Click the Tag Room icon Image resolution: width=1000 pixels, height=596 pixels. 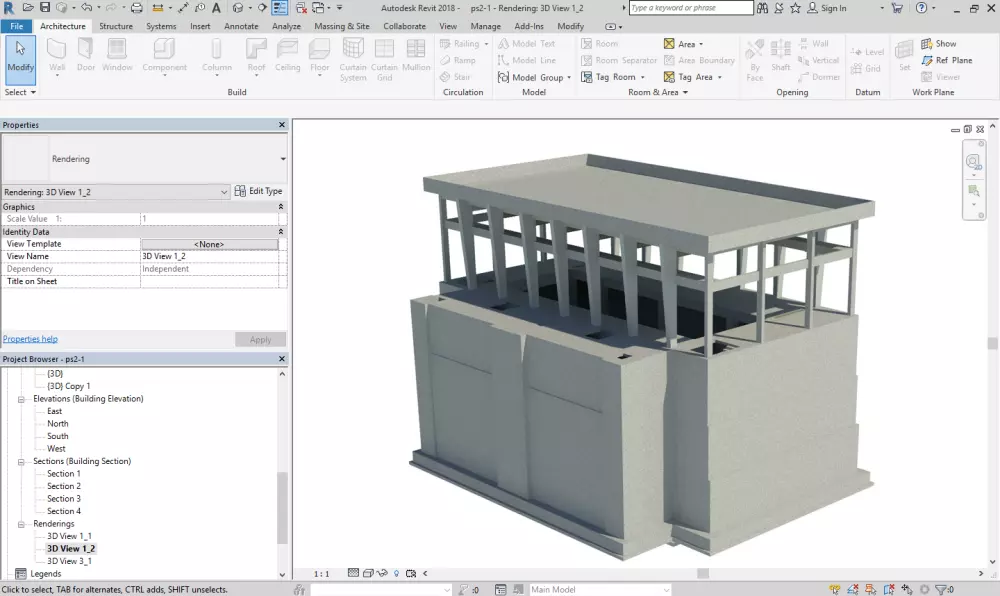587,77
